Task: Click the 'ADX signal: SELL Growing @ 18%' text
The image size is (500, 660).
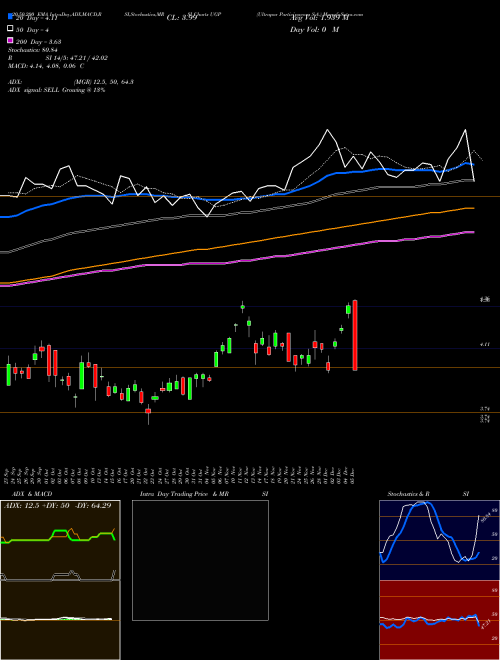Action: click(x=56, y=90)
